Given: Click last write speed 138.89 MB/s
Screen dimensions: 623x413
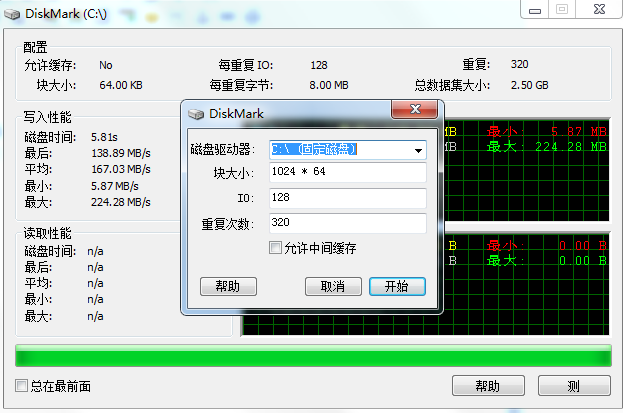Looking at the screenshot, I should point(121,153).
